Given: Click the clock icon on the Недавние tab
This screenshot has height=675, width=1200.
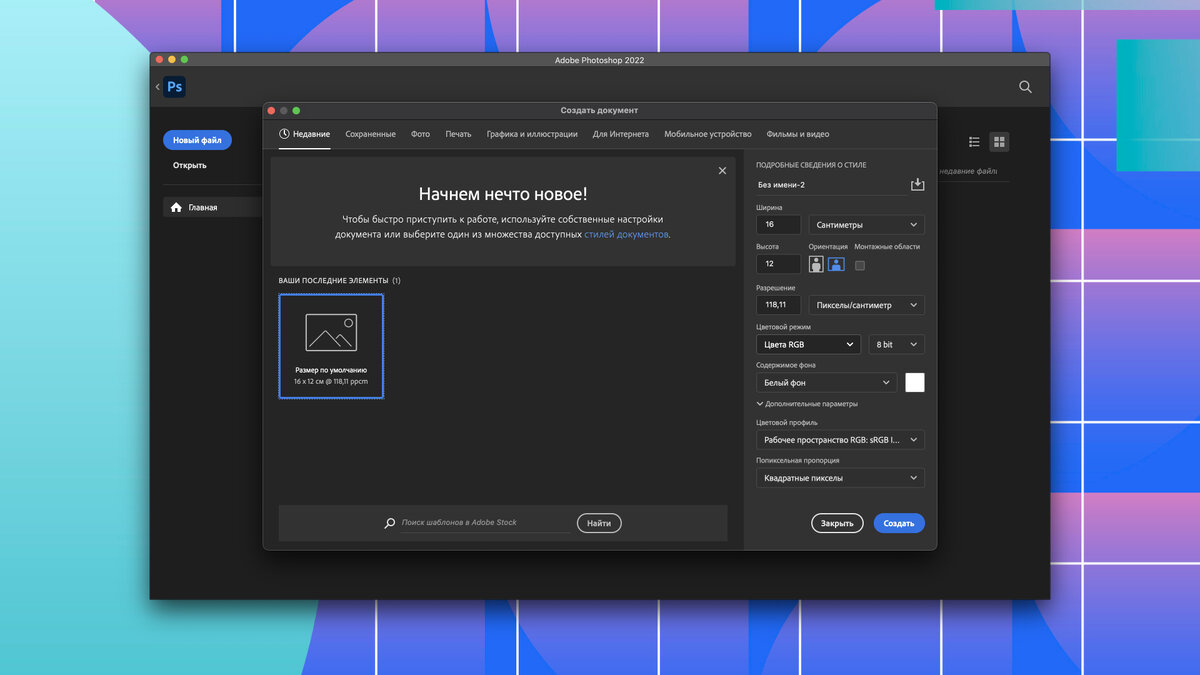Looking at the screenshot, I should click(x=284, y=134).
